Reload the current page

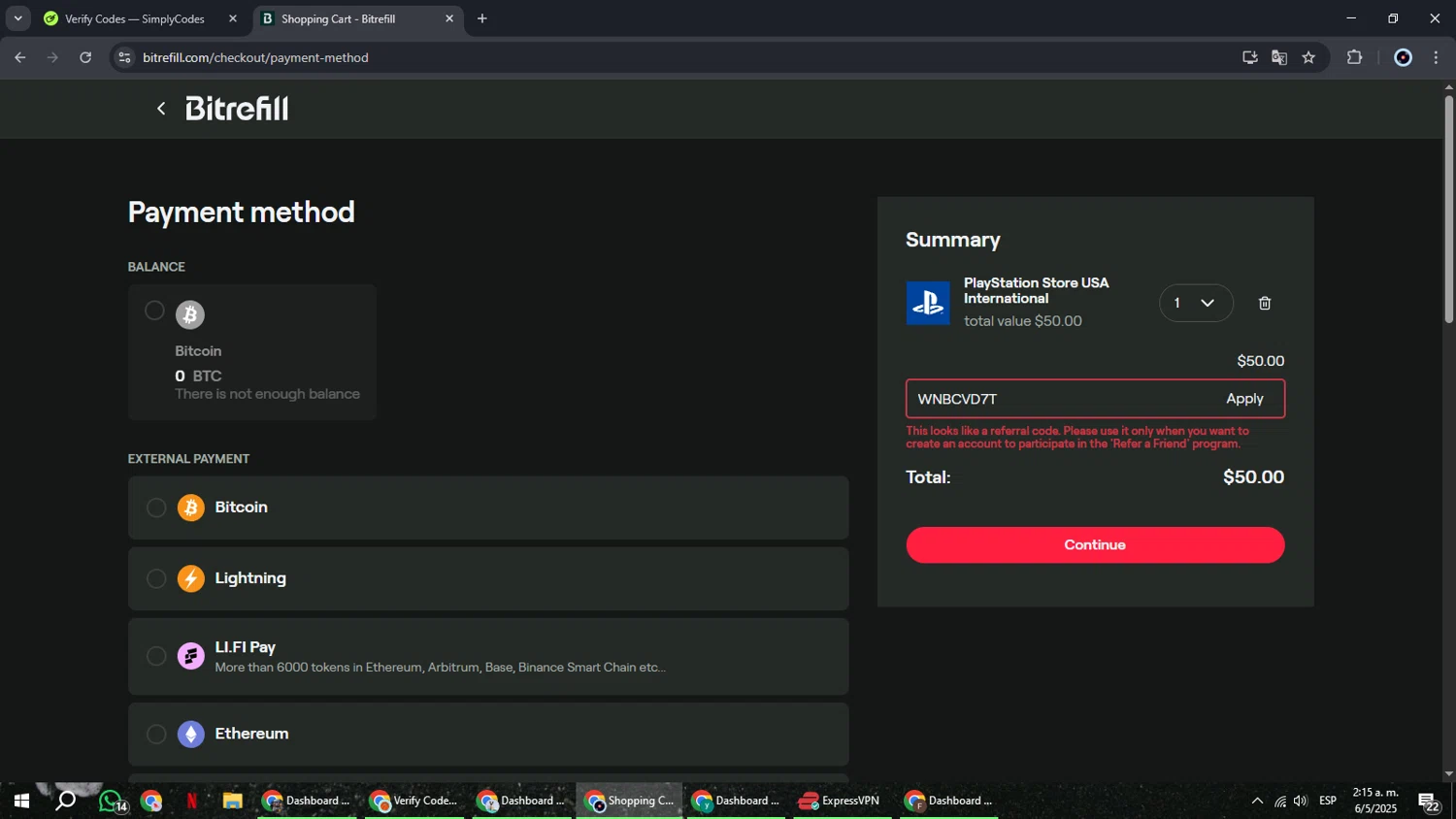click(x=85, y=57)
